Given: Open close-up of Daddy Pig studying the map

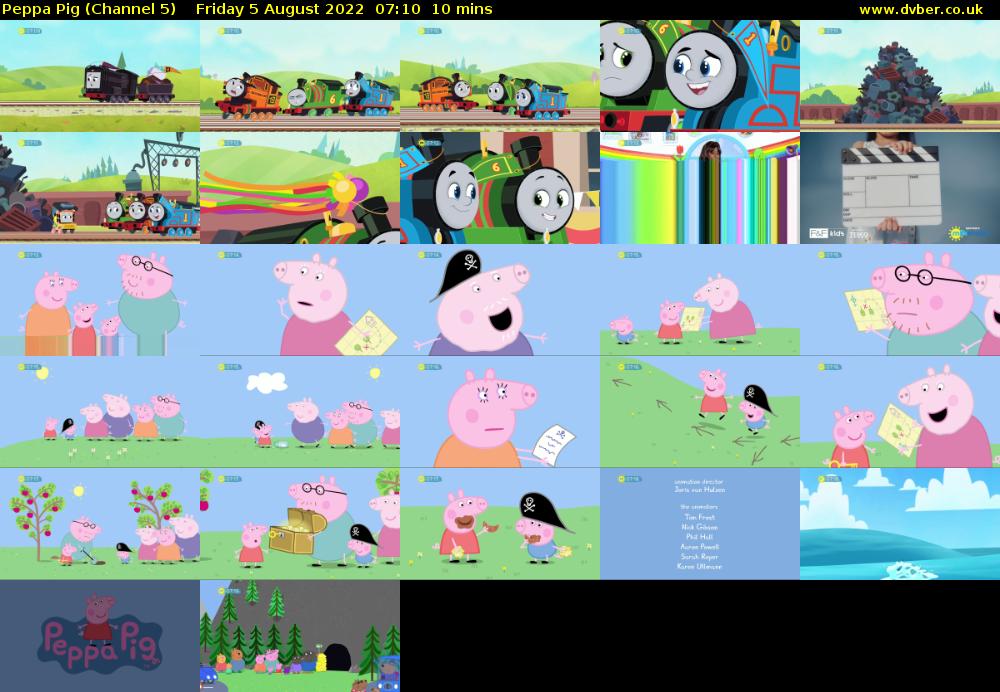Looking at the screenshot, I should [x=900, y=300].
